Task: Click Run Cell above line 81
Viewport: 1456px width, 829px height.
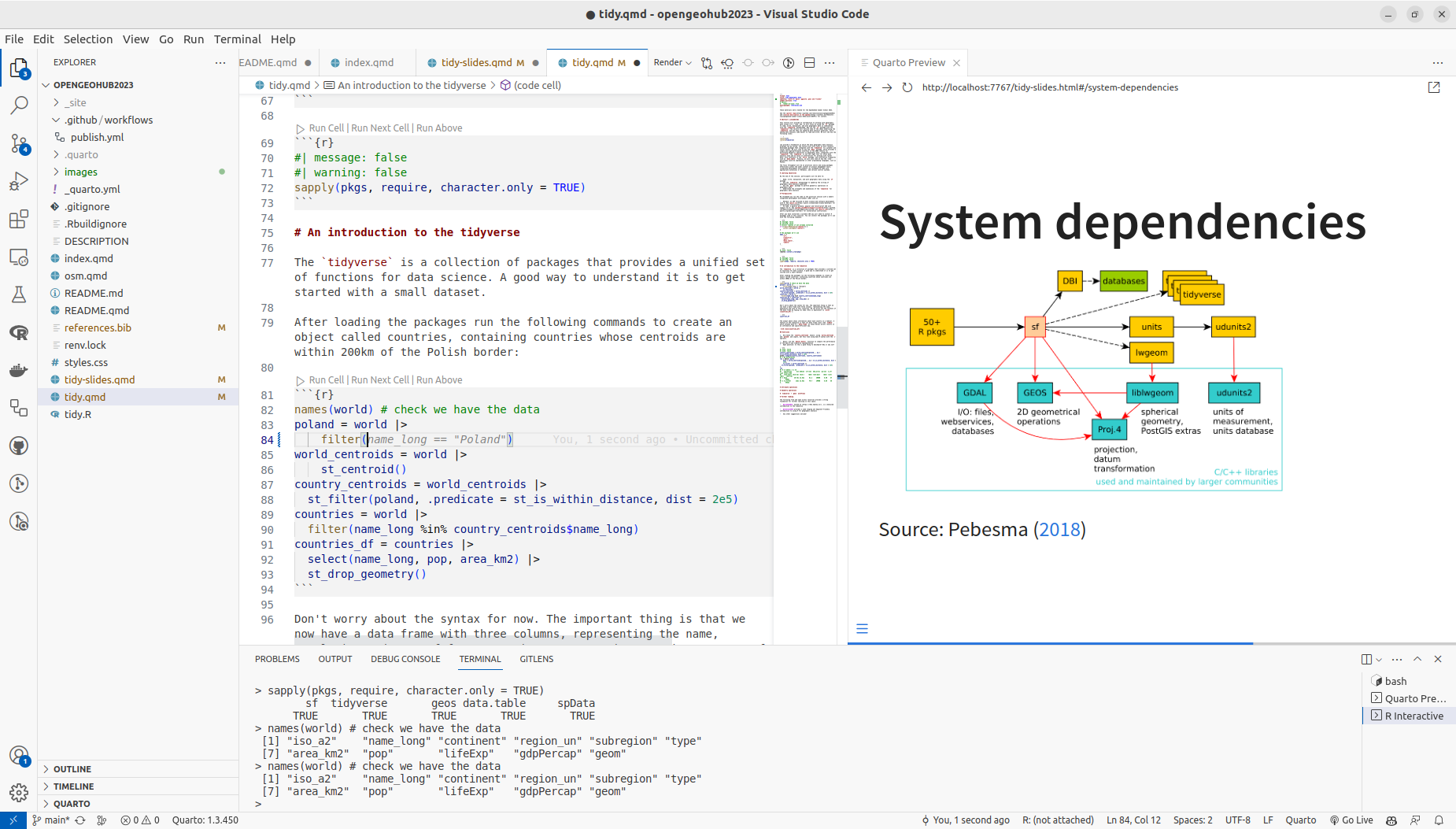Action: click(326, 380)
